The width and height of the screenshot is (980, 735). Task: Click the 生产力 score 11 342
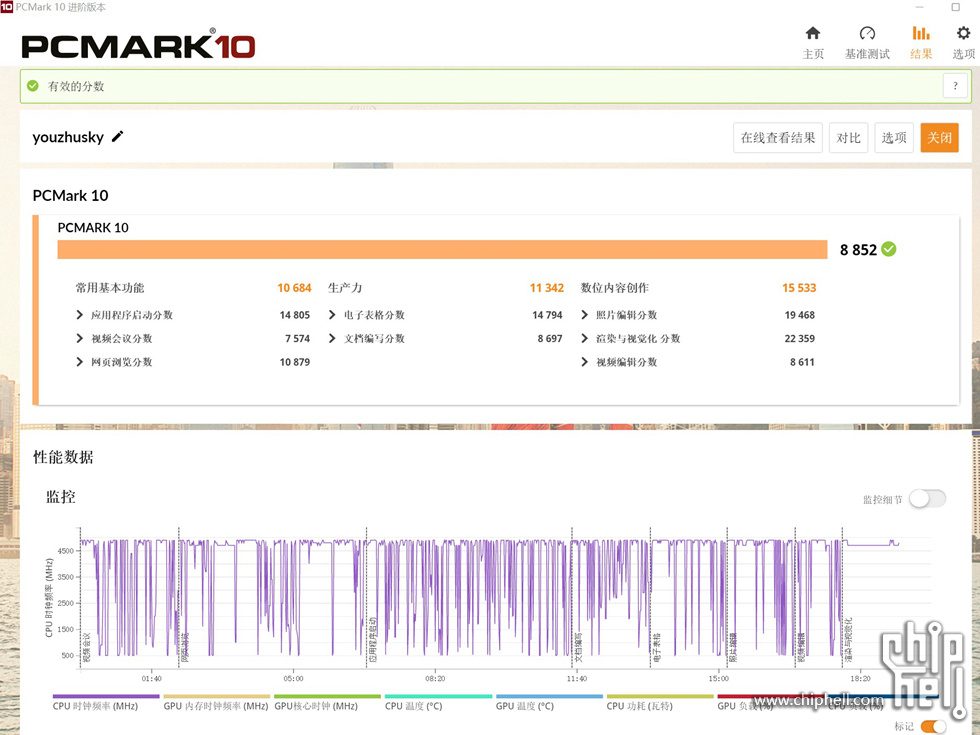click(547, 288)
